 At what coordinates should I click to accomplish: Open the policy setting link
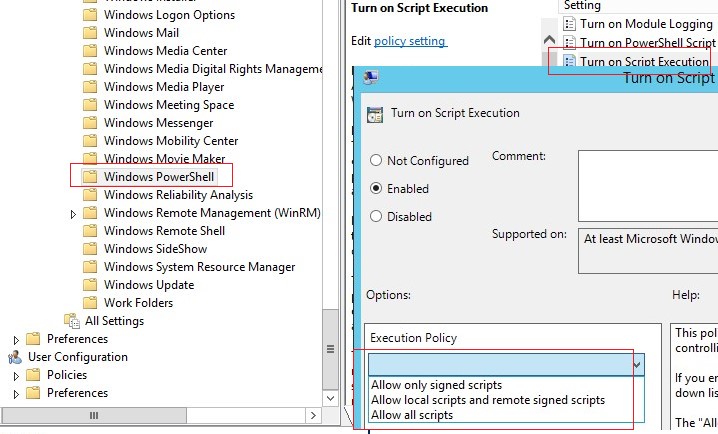pyautogui.click(x=410, y=41)
